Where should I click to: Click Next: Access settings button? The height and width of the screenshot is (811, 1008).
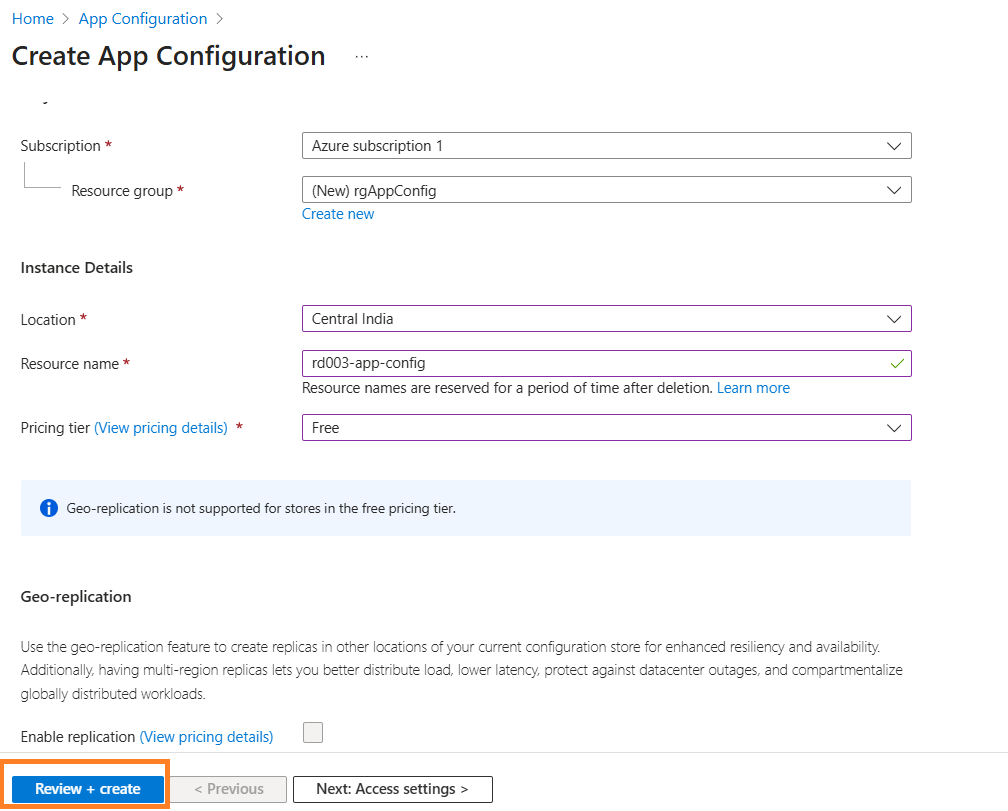point(392,789)
